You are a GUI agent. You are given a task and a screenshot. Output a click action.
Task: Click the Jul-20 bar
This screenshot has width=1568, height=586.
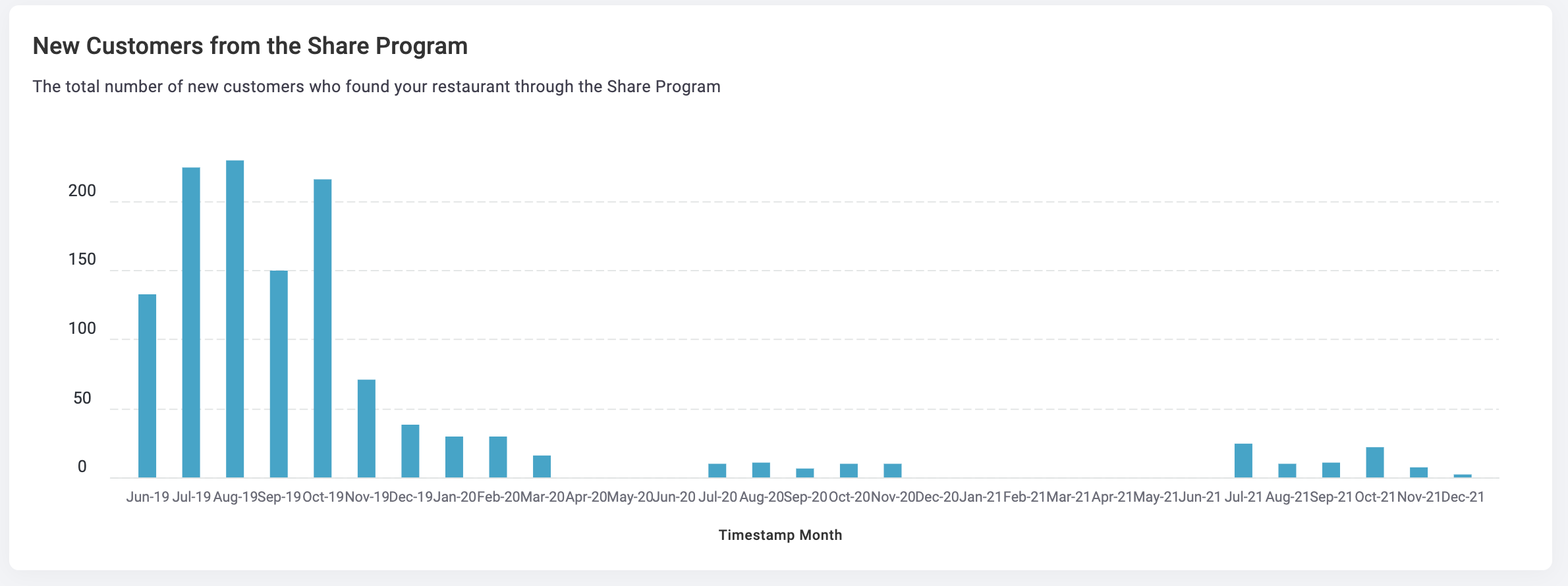(717, 471)
